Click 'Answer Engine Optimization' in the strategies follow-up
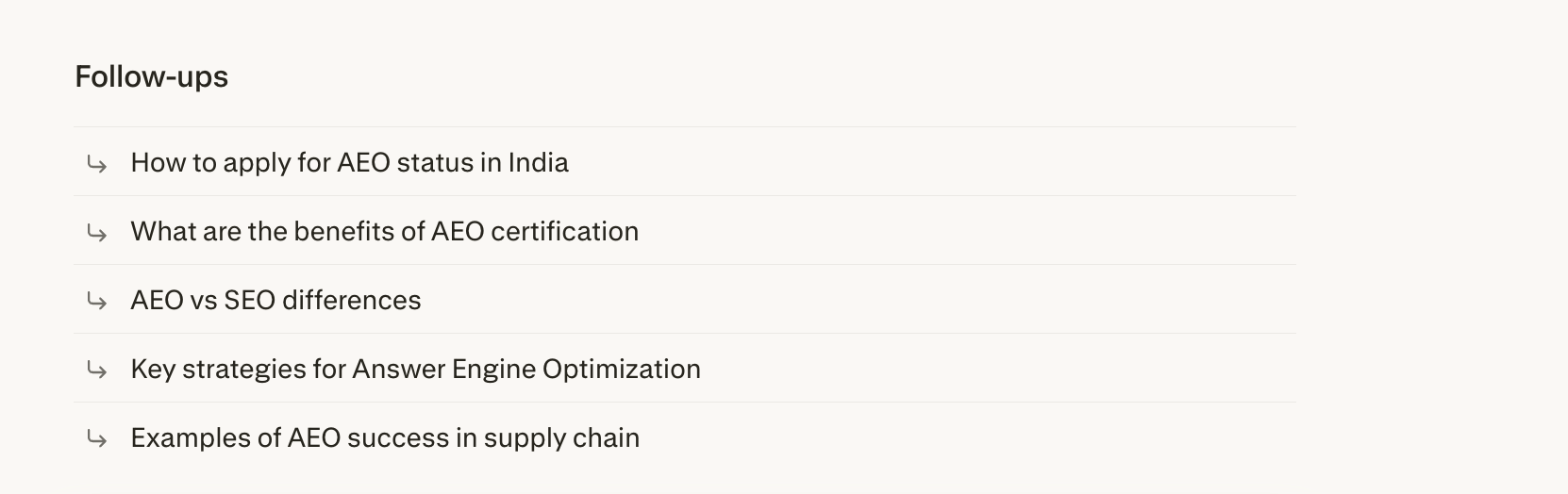 [x=525, y=369]
